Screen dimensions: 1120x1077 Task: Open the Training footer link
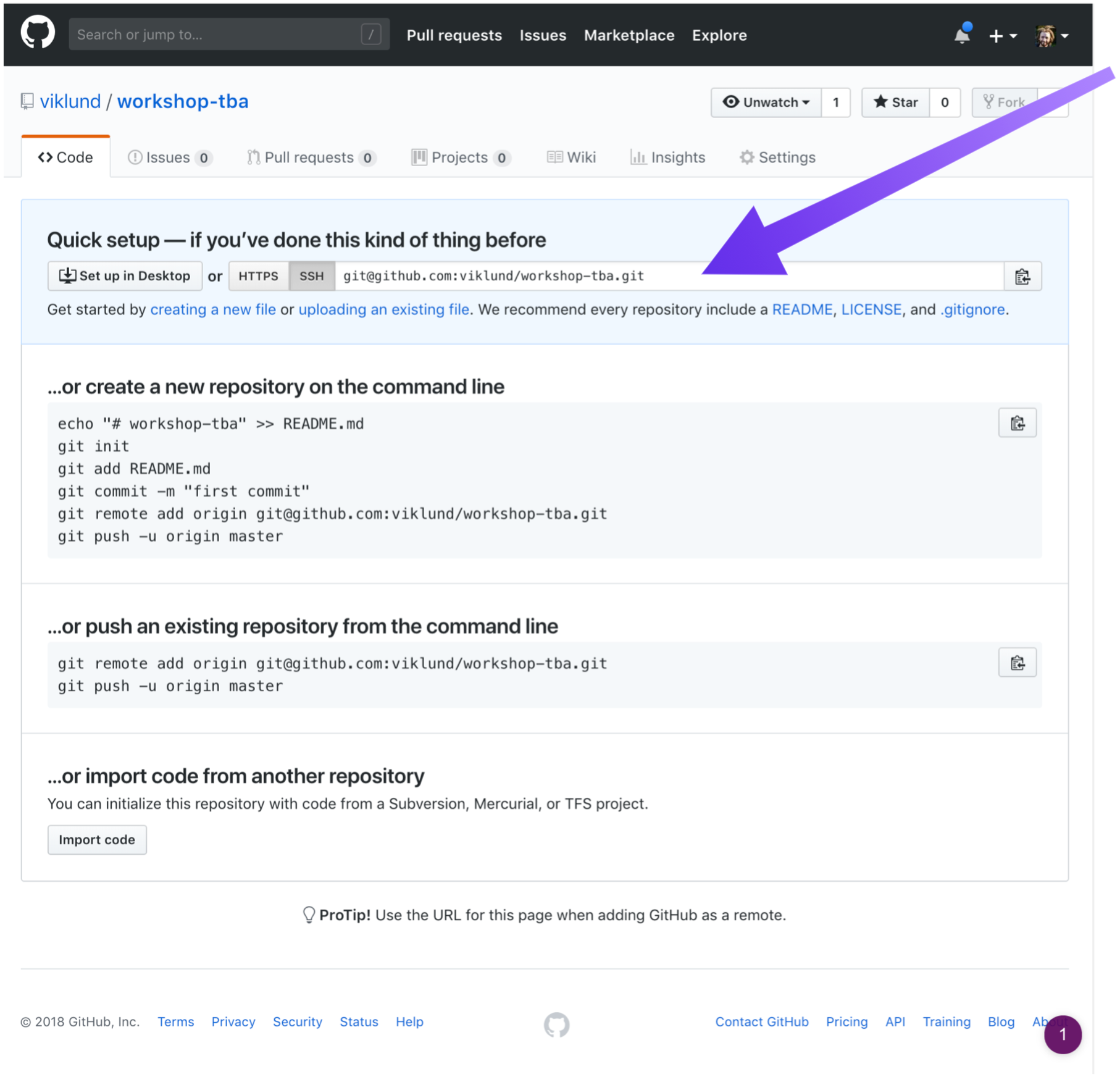coord(947,1022)
